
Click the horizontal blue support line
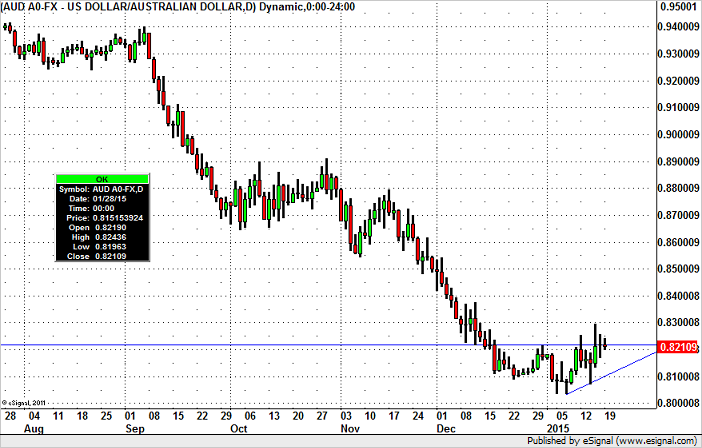[329, 345]
